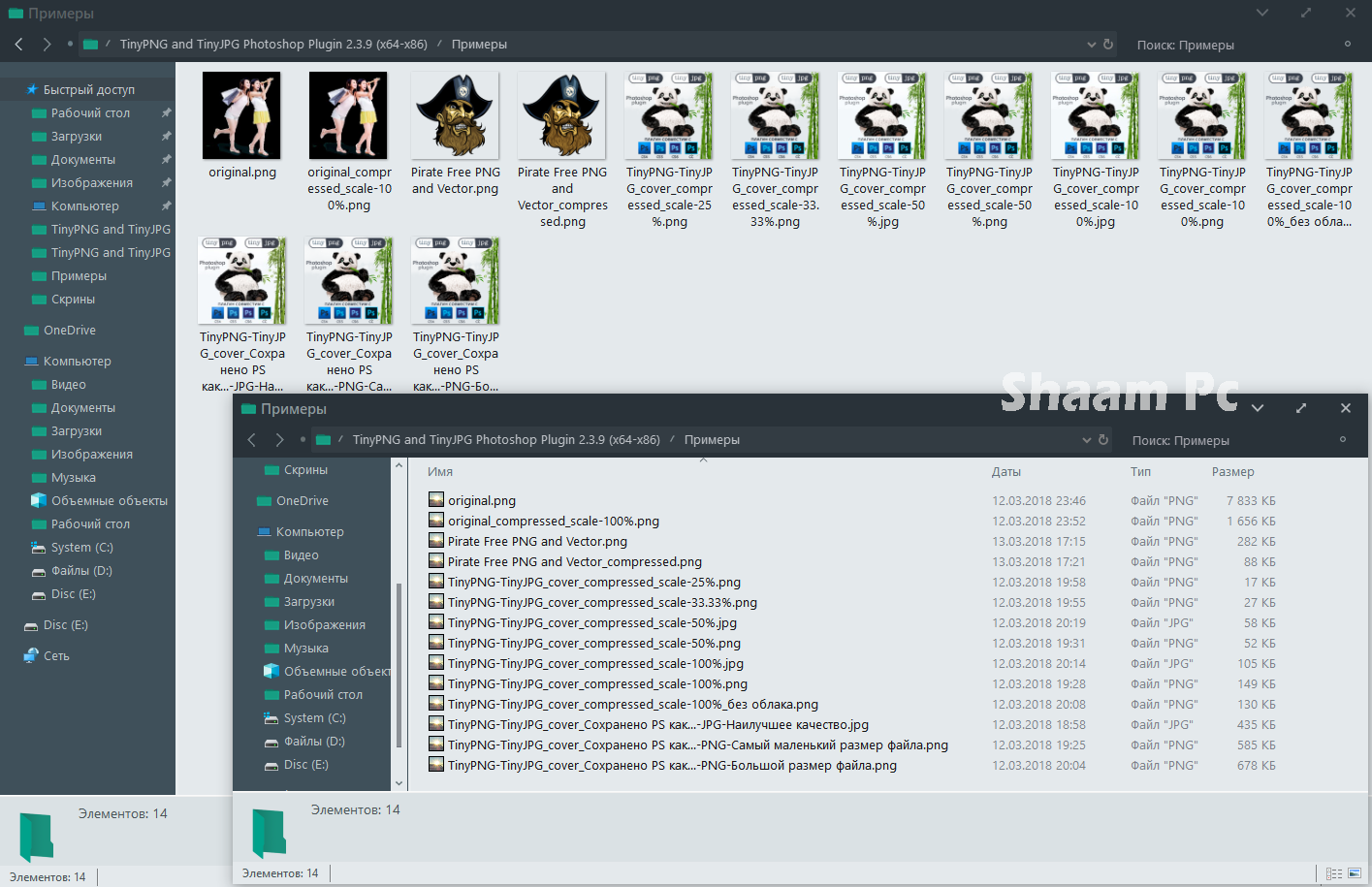
Task: Refresh the front Примеры window
Action: [x=1103, y=440]
